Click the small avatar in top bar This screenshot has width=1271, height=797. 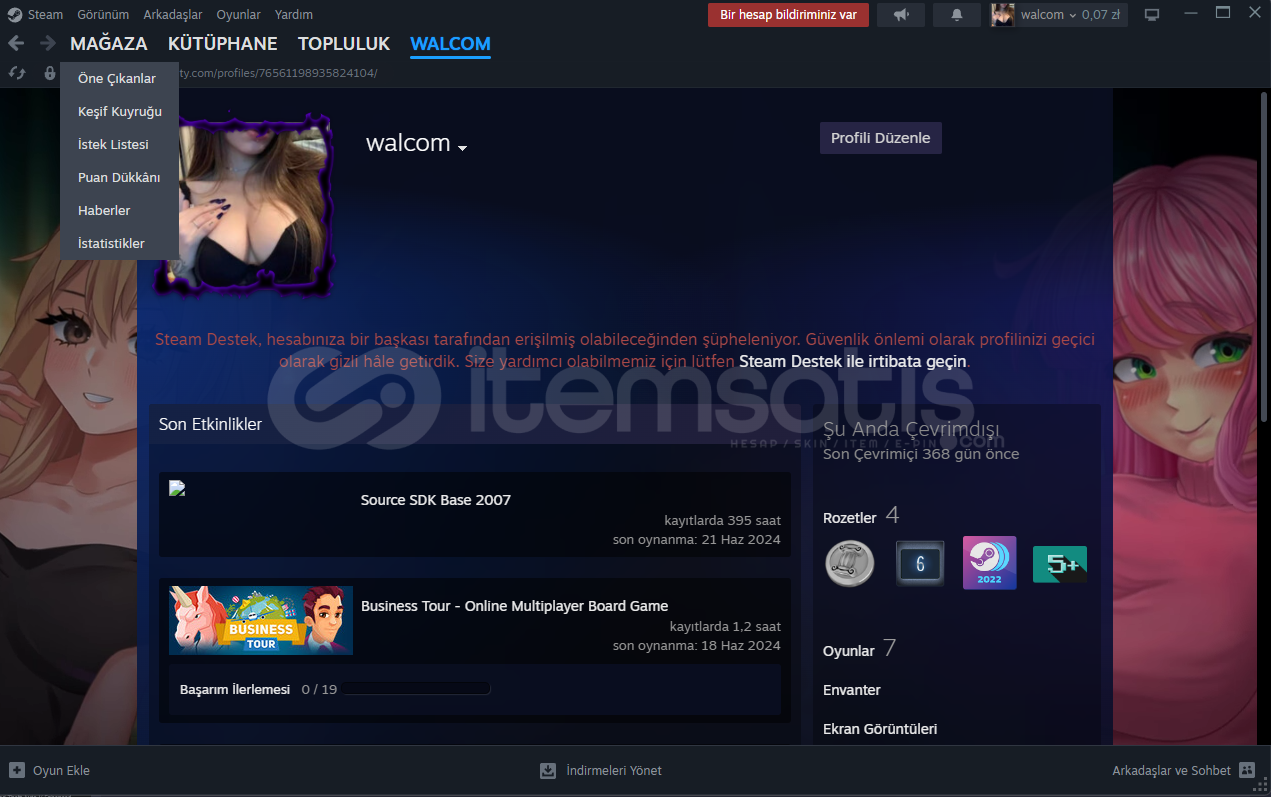tap(1003, 15)
